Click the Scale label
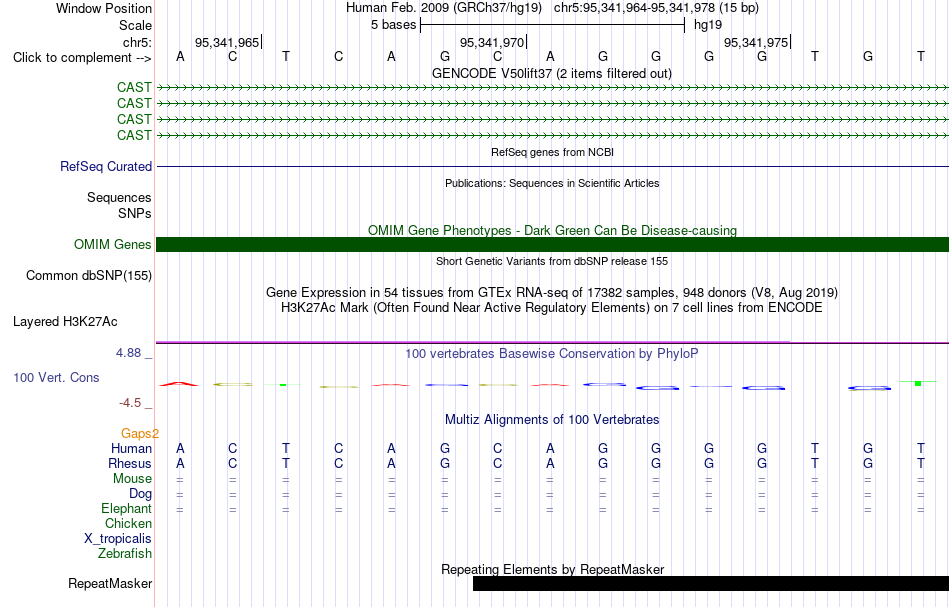 [135, 25]
